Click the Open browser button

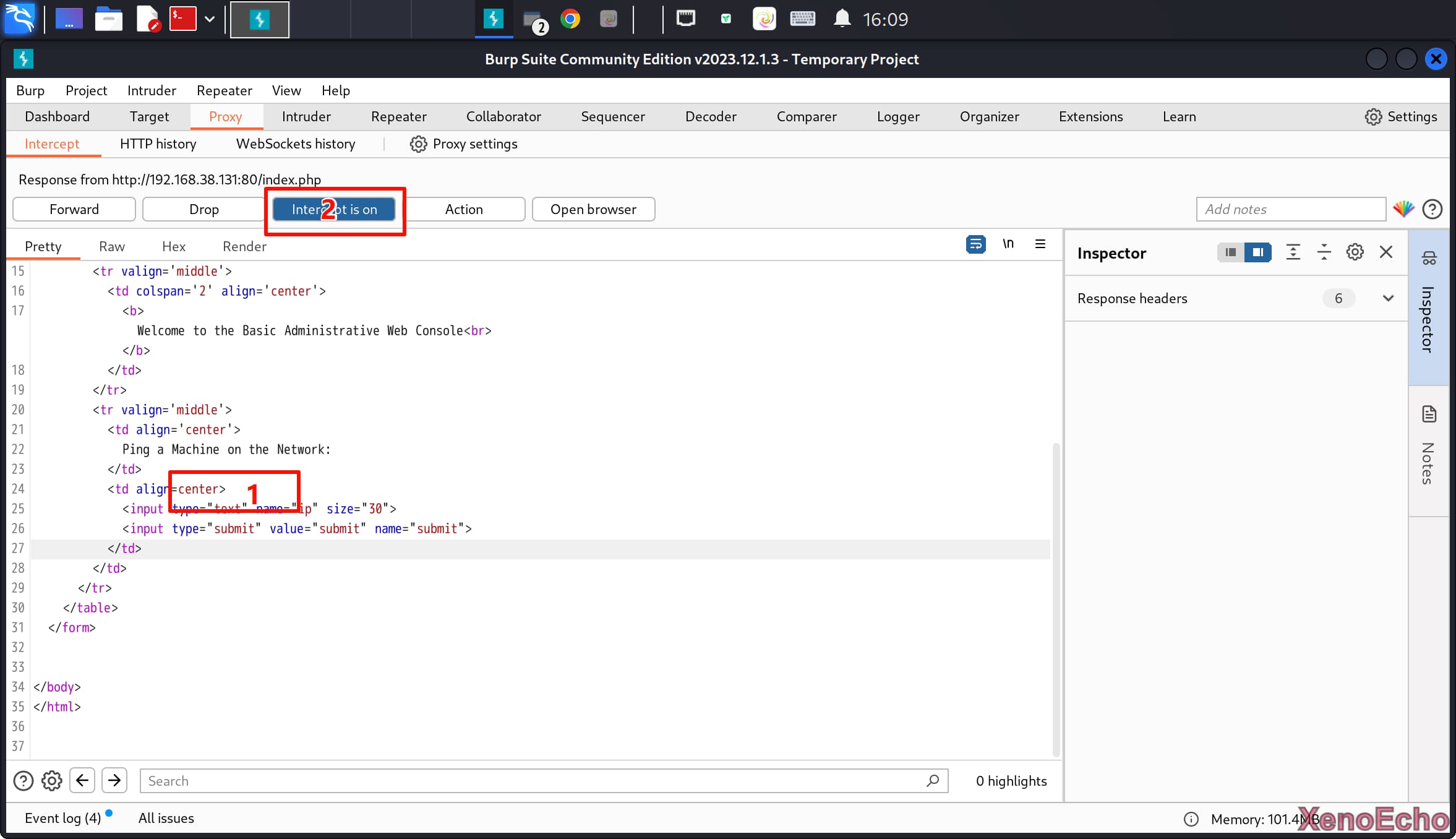[x=593, y=209]
